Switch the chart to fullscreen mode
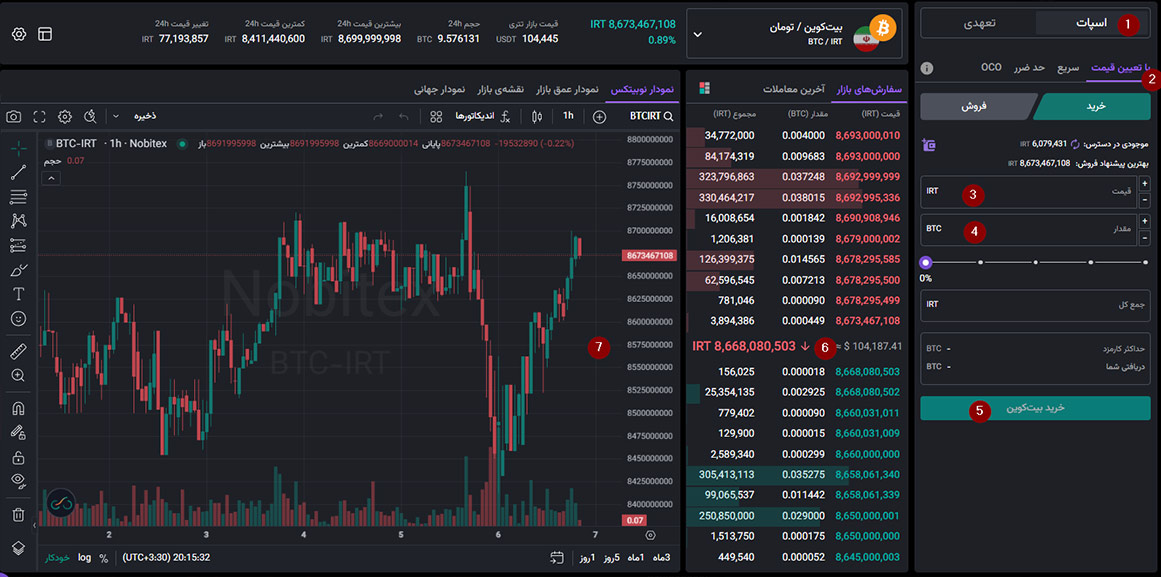1161x577 pixels. point(40,116)
